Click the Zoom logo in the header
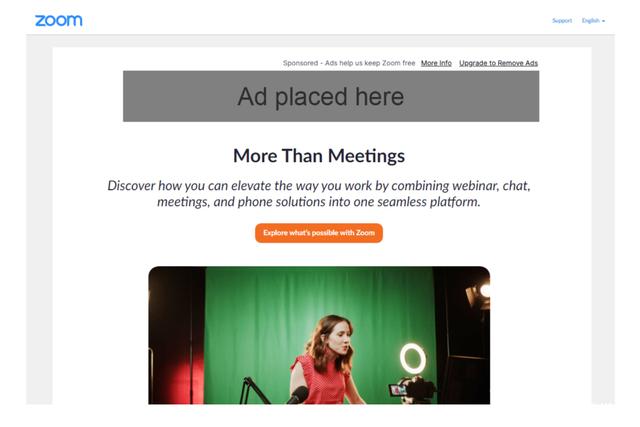 (58, 20)
